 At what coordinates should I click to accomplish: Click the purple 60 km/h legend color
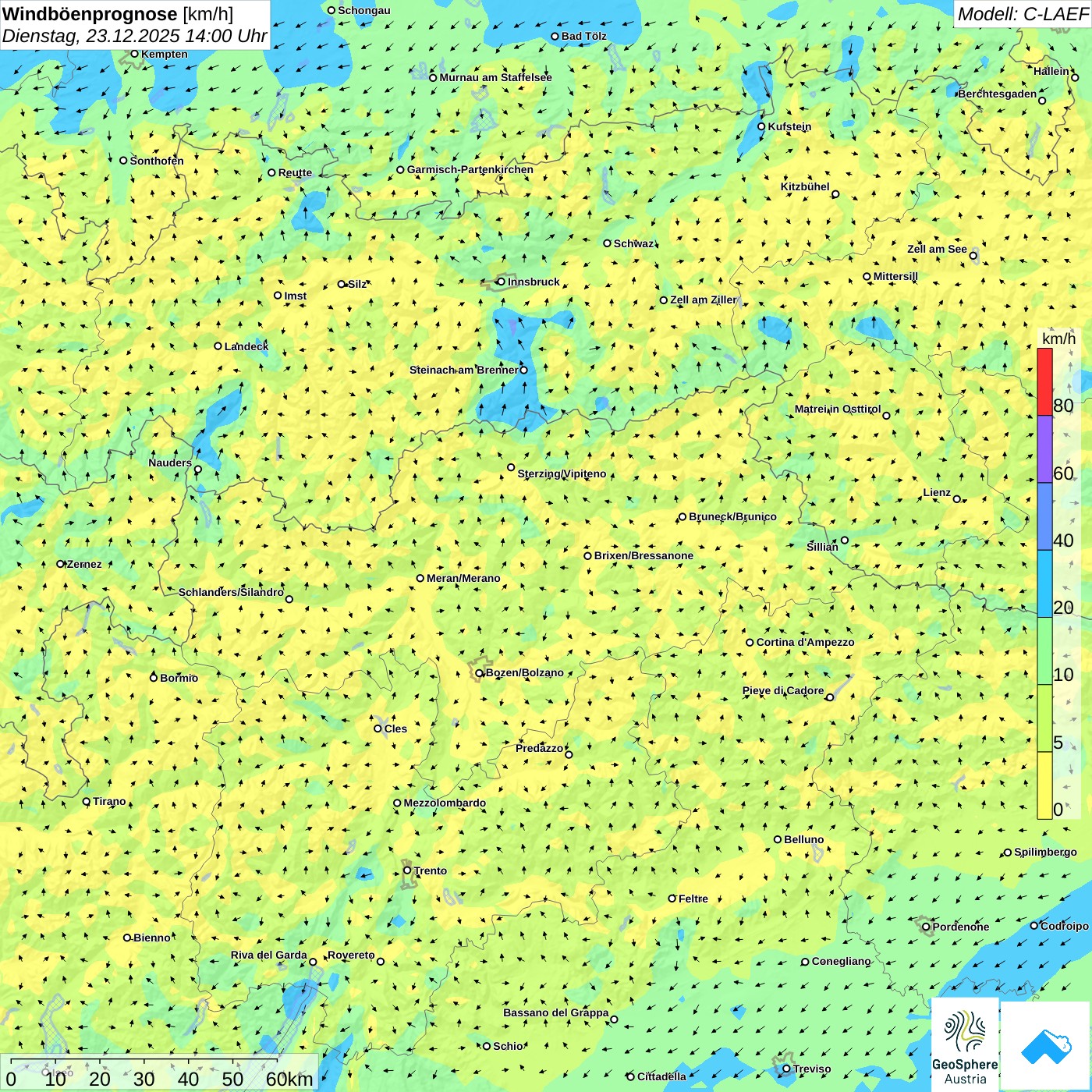click(1044, 449)
